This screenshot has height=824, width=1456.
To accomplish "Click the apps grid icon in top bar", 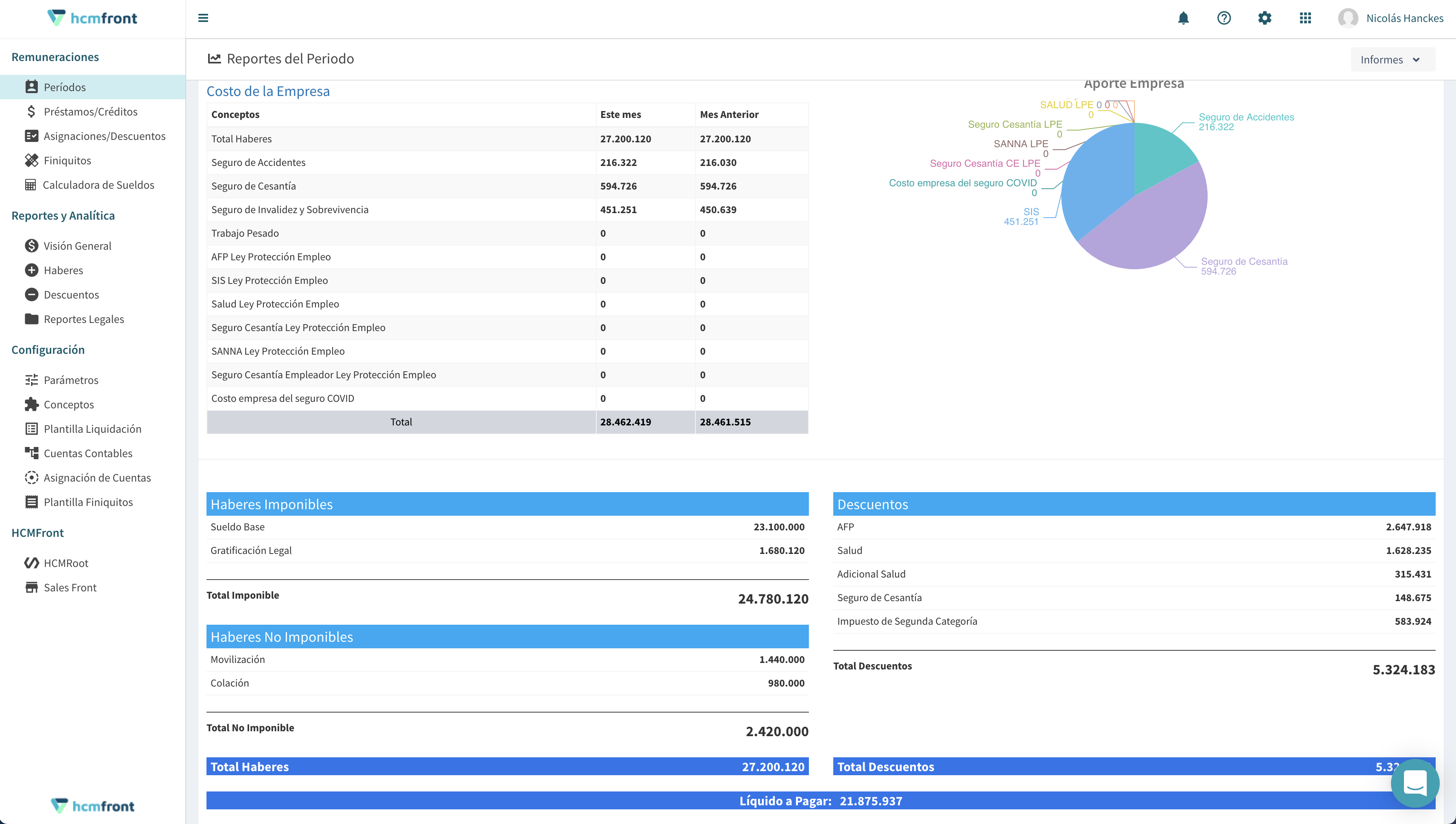I will coord(1306,17).
